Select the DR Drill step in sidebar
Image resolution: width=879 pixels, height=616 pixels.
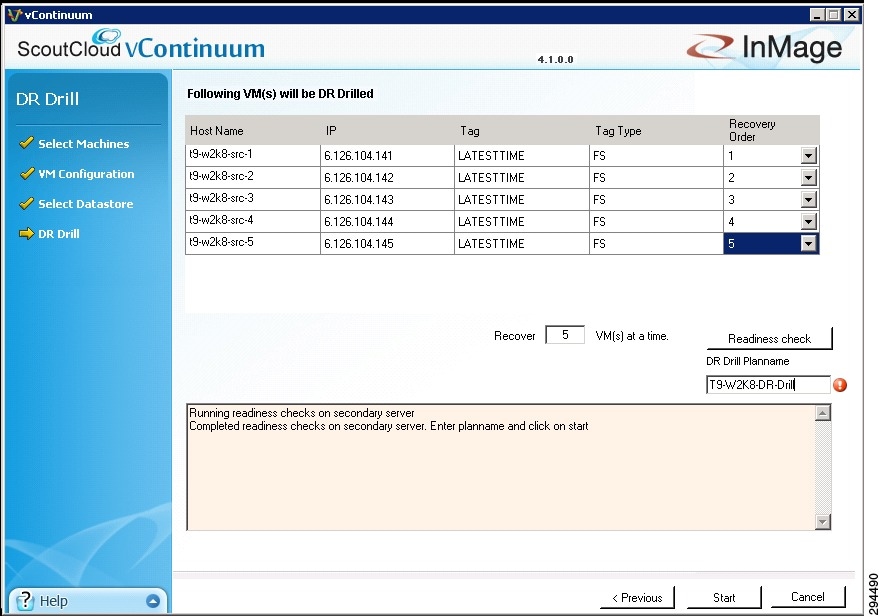coord(59,234)
